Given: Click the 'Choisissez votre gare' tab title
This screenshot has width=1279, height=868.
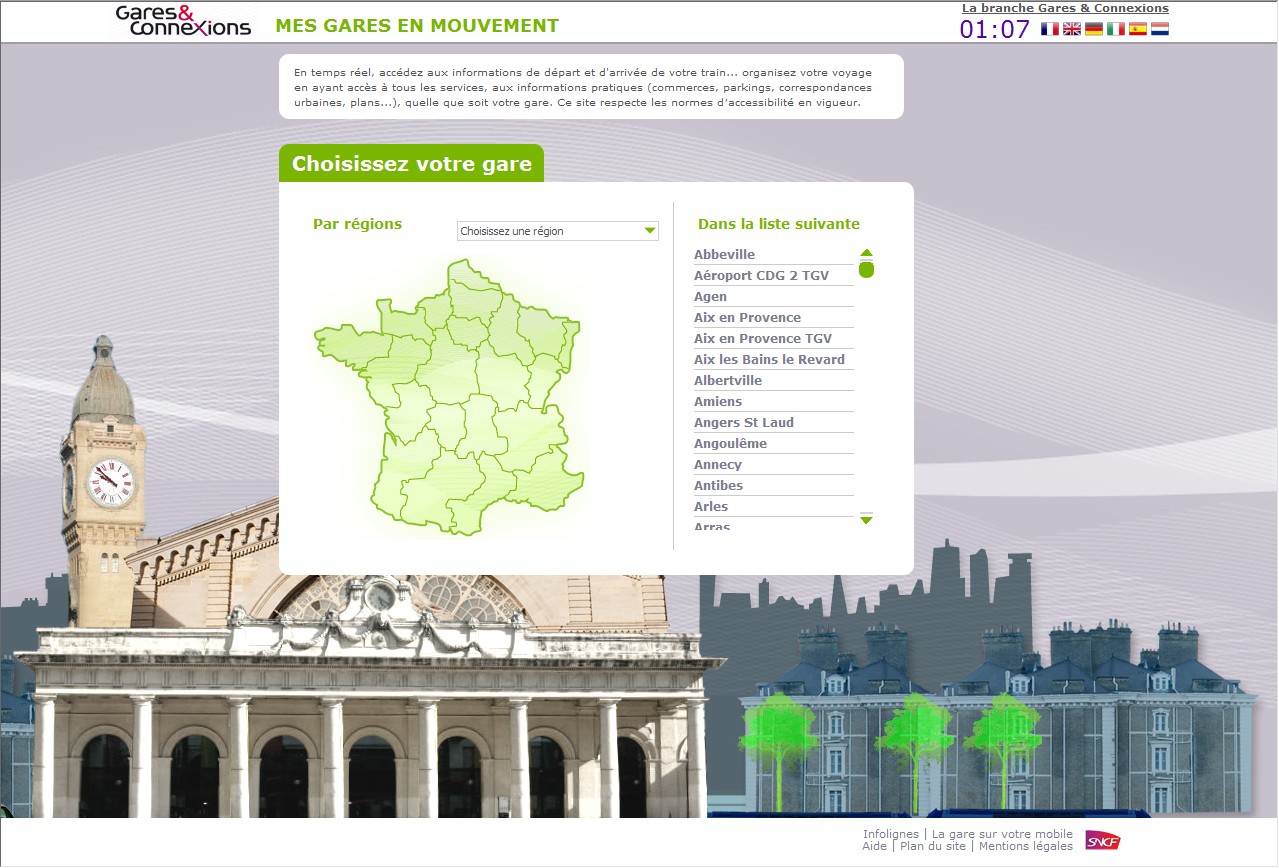Looking at the screenshot, I should (412, 164).
